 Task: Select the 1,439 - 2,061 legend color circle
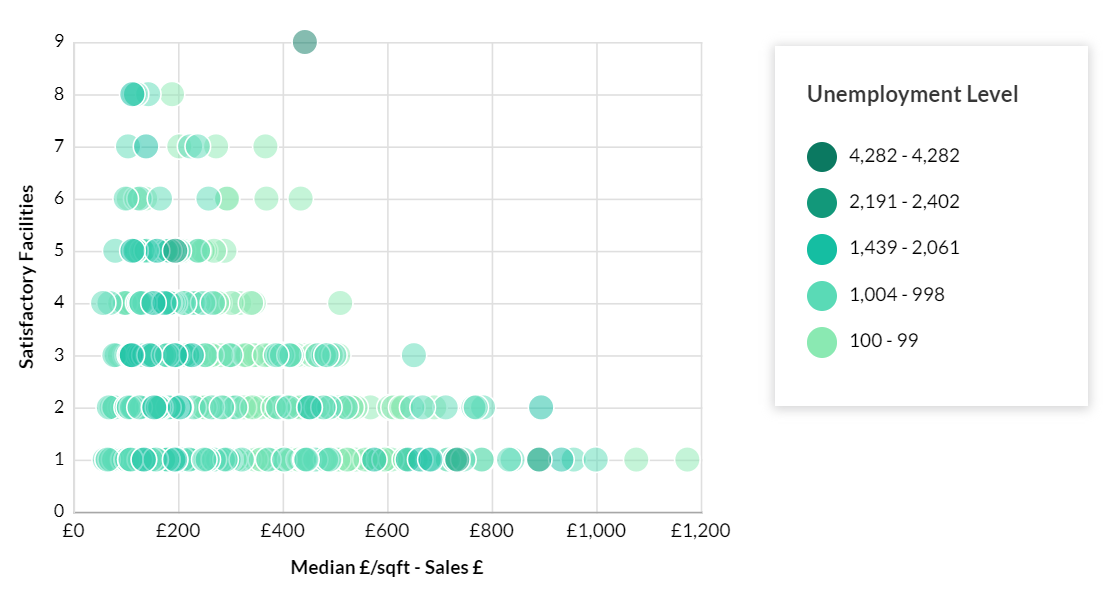pos(822,248)
